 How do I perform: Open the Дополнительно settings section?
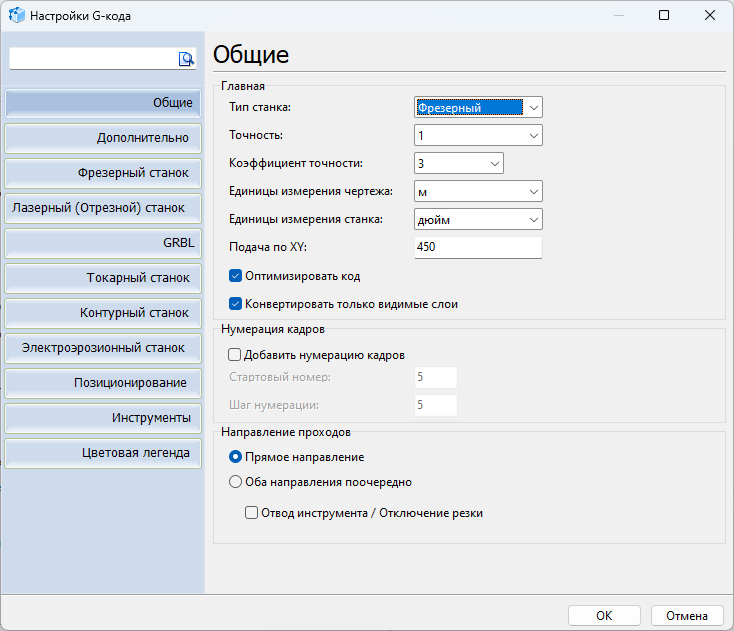pyautogui.click(x=103, y=138)
